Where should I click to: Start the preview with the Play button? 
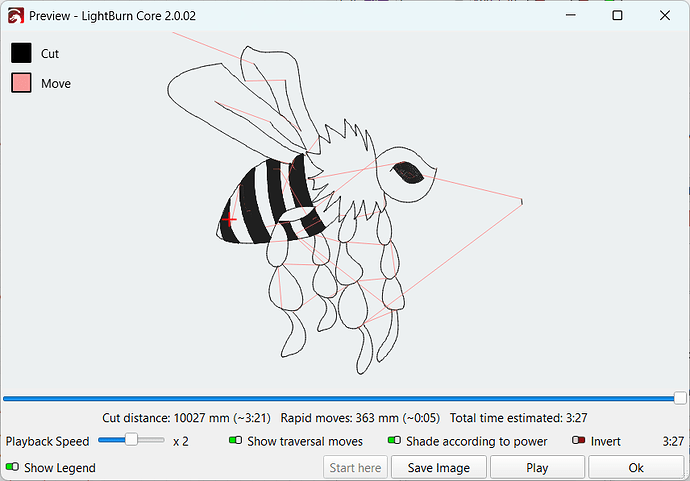pos(536,467)
